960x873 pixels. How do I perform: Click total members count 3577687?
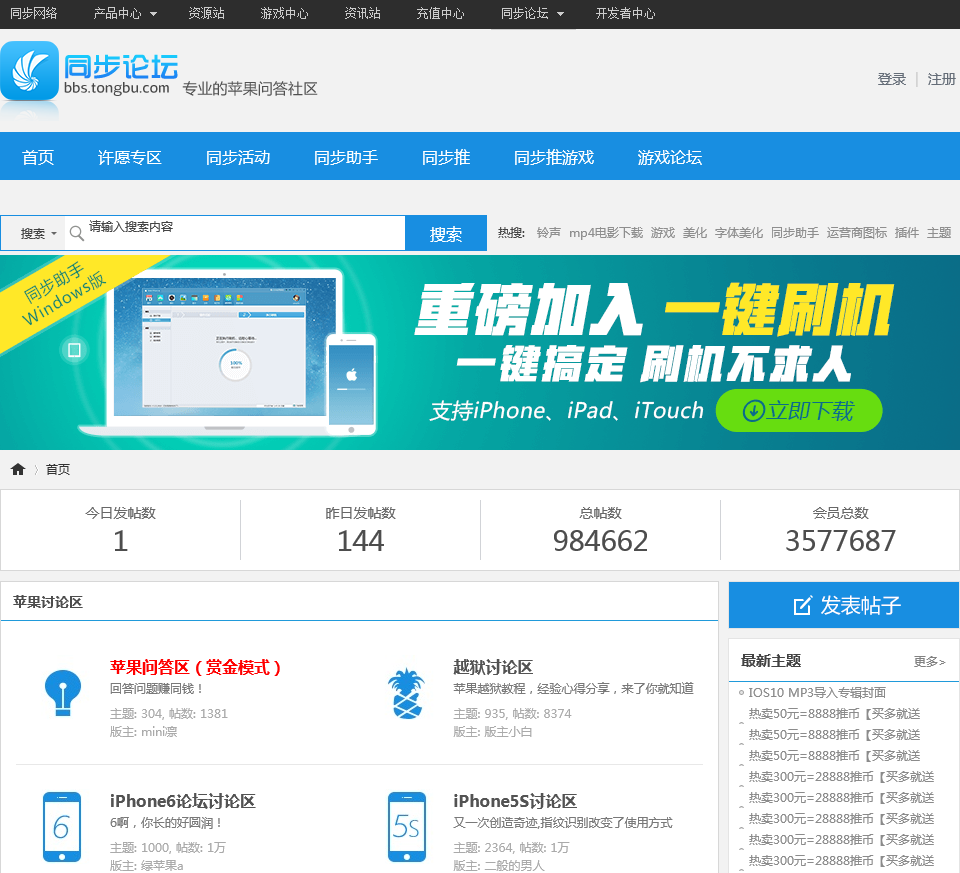point(841,541)
